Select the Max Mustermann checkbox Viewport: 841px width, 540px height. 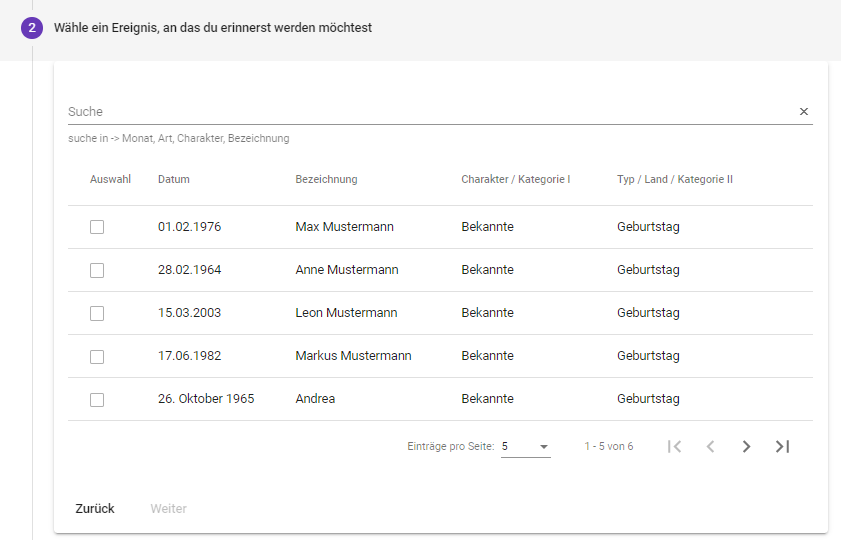97,227
